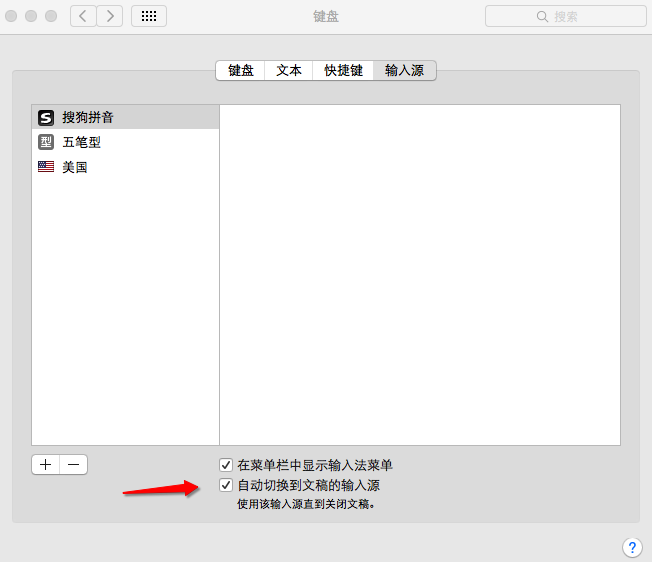Show all preferences grid button
652x562 pixels.
pos(149,16)
